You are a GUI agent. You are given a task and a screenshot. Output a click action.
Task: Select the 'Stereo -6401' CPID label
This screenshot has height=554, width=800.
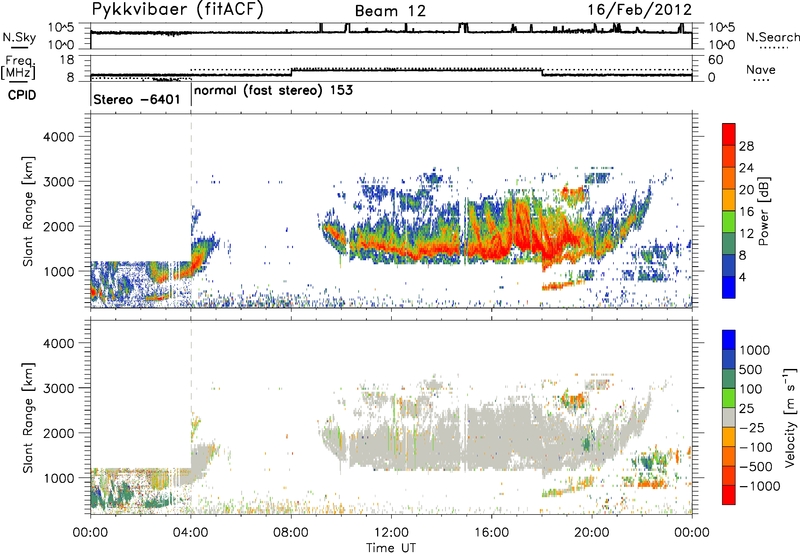coord(137,99)
